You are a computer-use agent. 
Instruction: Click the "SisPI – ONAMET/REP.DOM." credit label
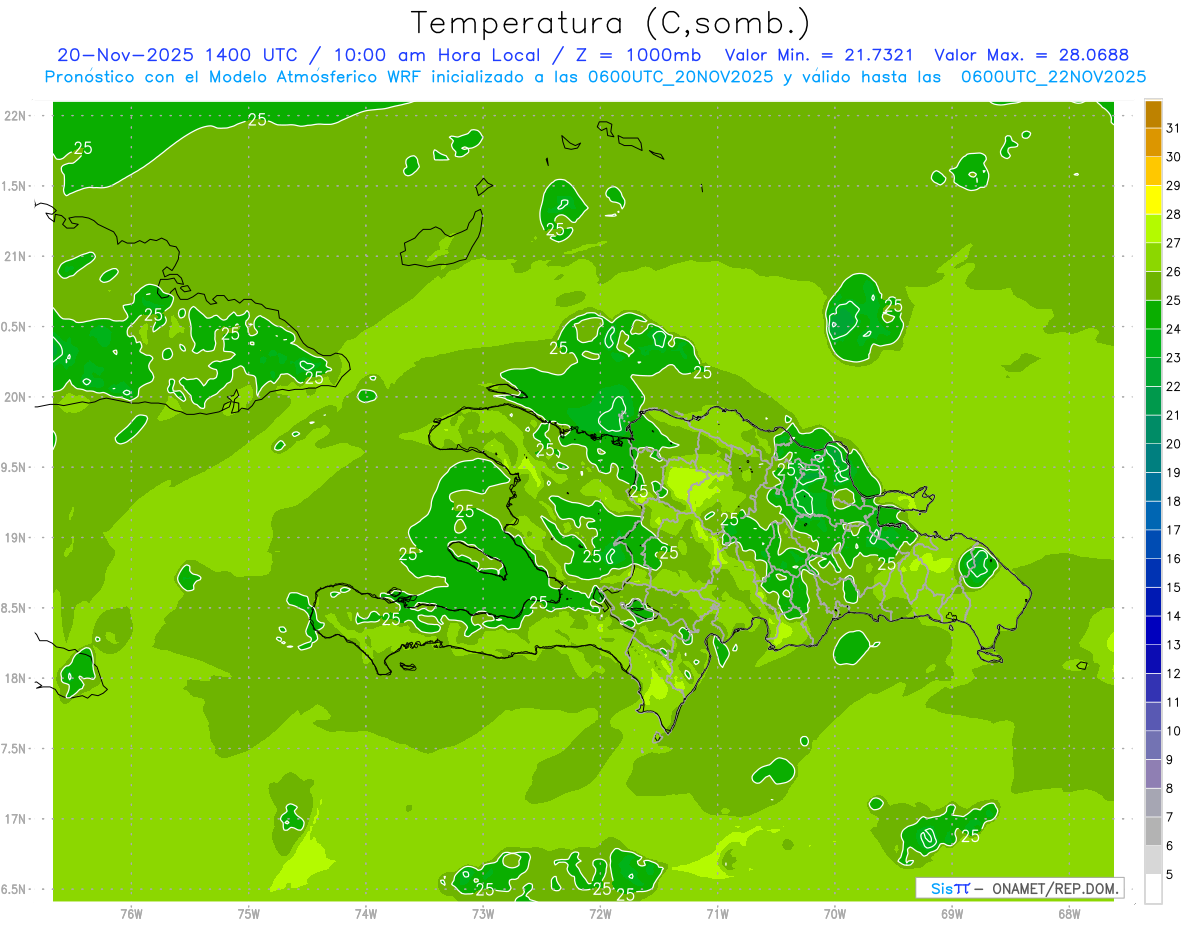point(1020,888)
